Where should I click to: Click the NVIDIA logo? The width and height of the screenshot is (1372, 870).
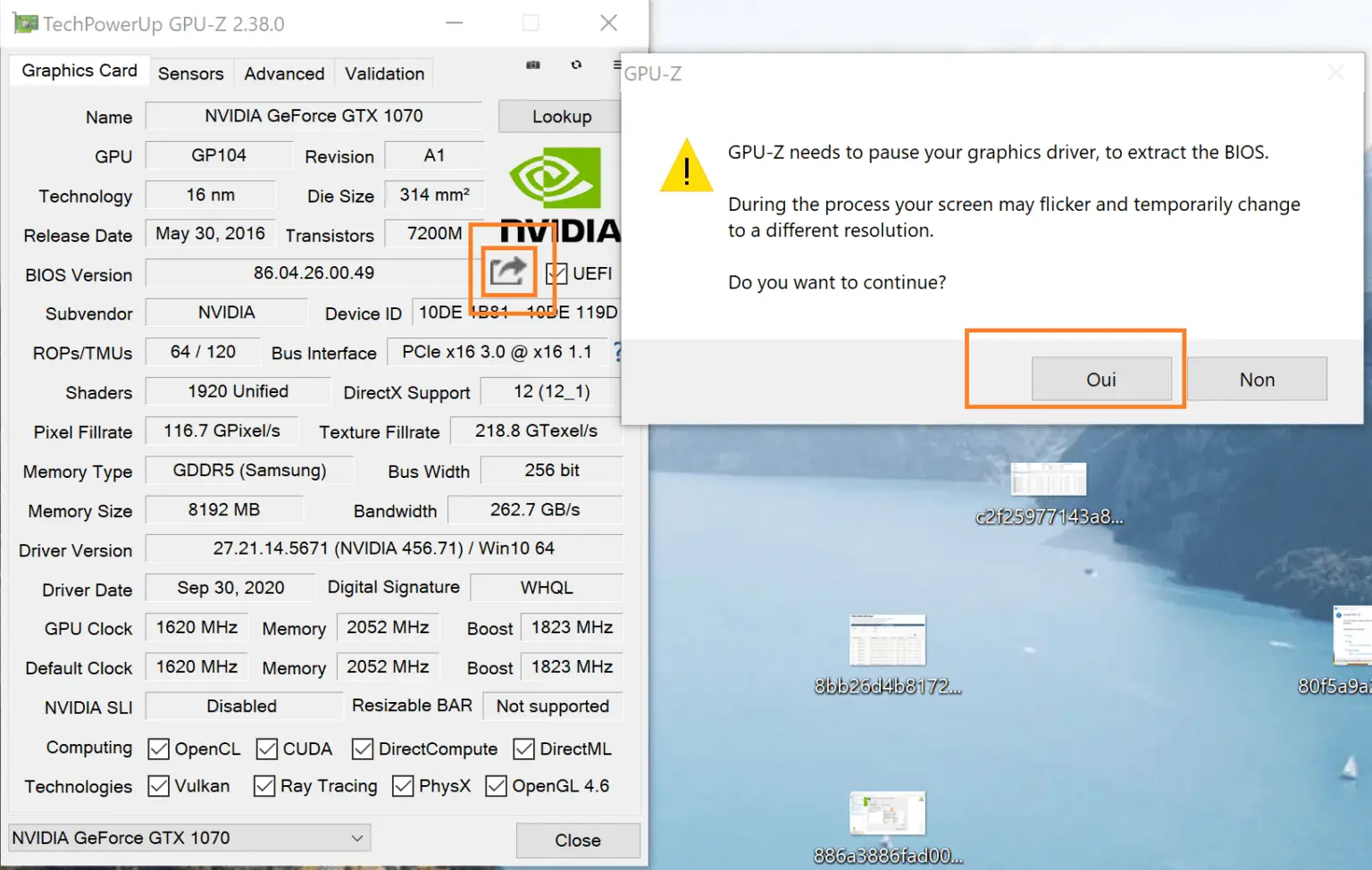point(560,195)
